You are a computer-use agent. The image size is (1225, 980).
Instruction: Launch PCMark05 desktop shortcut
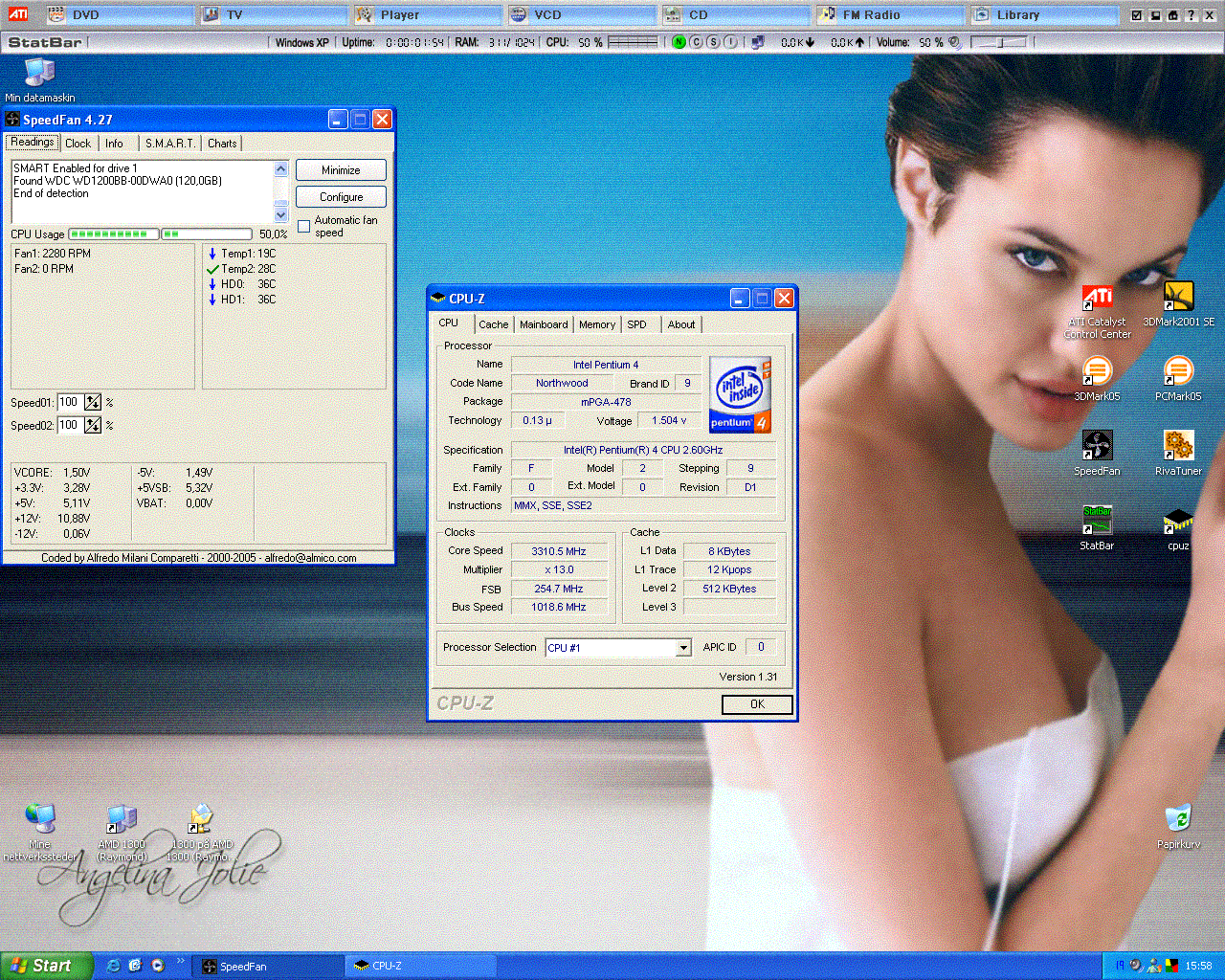pos(1178,379)
